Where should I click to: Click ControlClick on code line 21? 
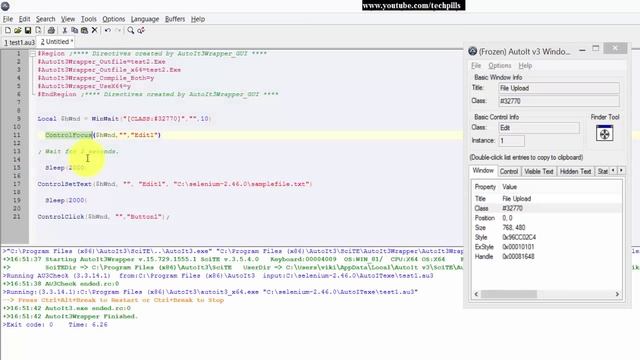[x=61, y=217]
